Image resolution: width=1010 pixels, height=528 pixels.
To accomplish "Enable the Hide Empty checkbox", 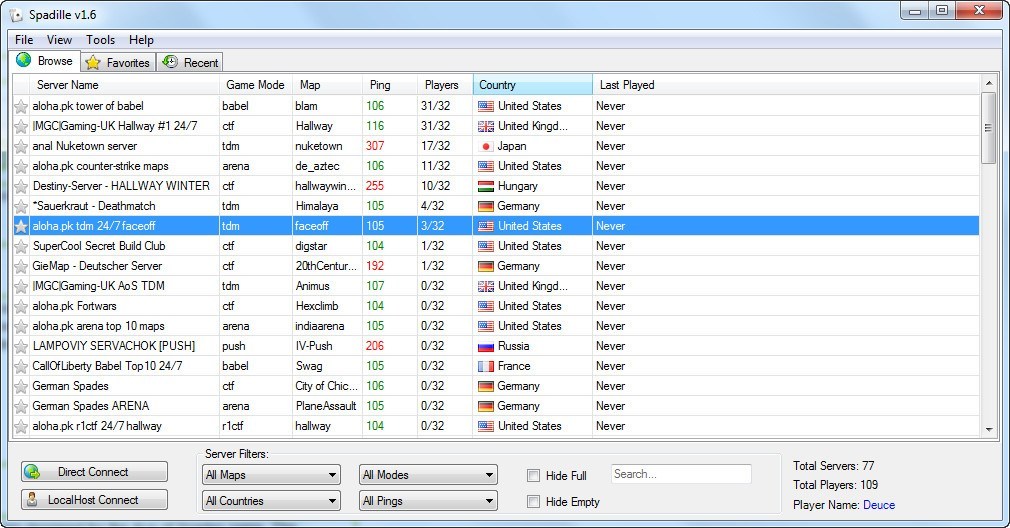I will click(x=533, y=501).
